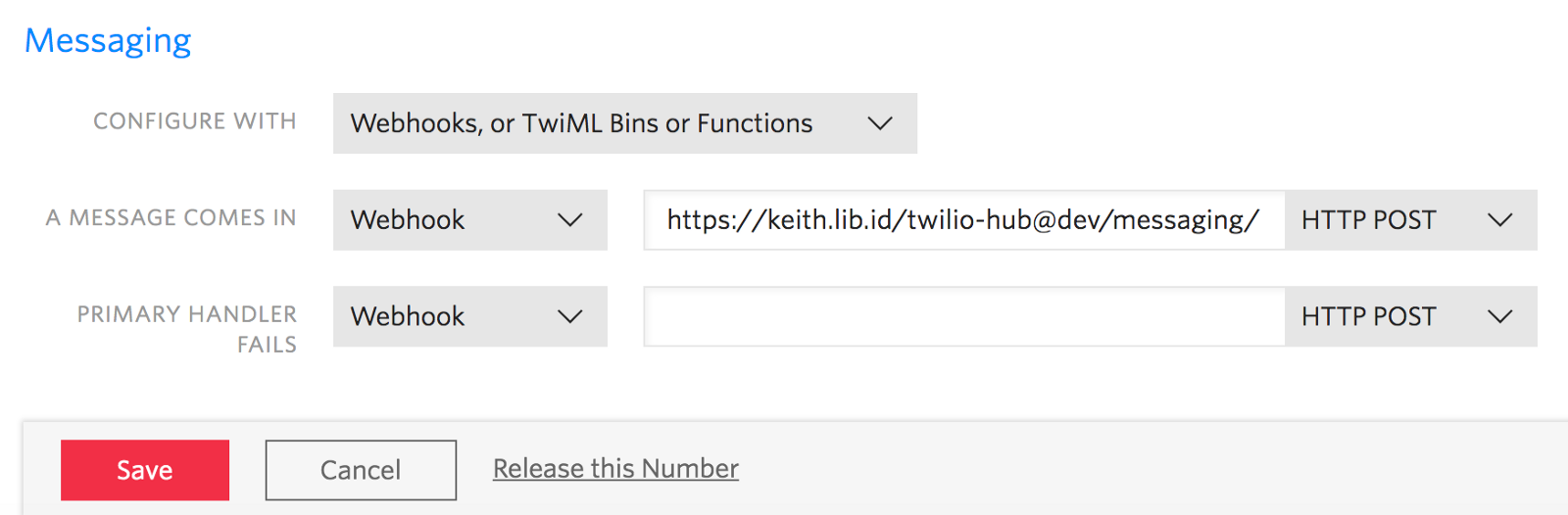Click the chevron next to incoming-message HTTP POST

pyautogui.click(x=1500, y=220)
